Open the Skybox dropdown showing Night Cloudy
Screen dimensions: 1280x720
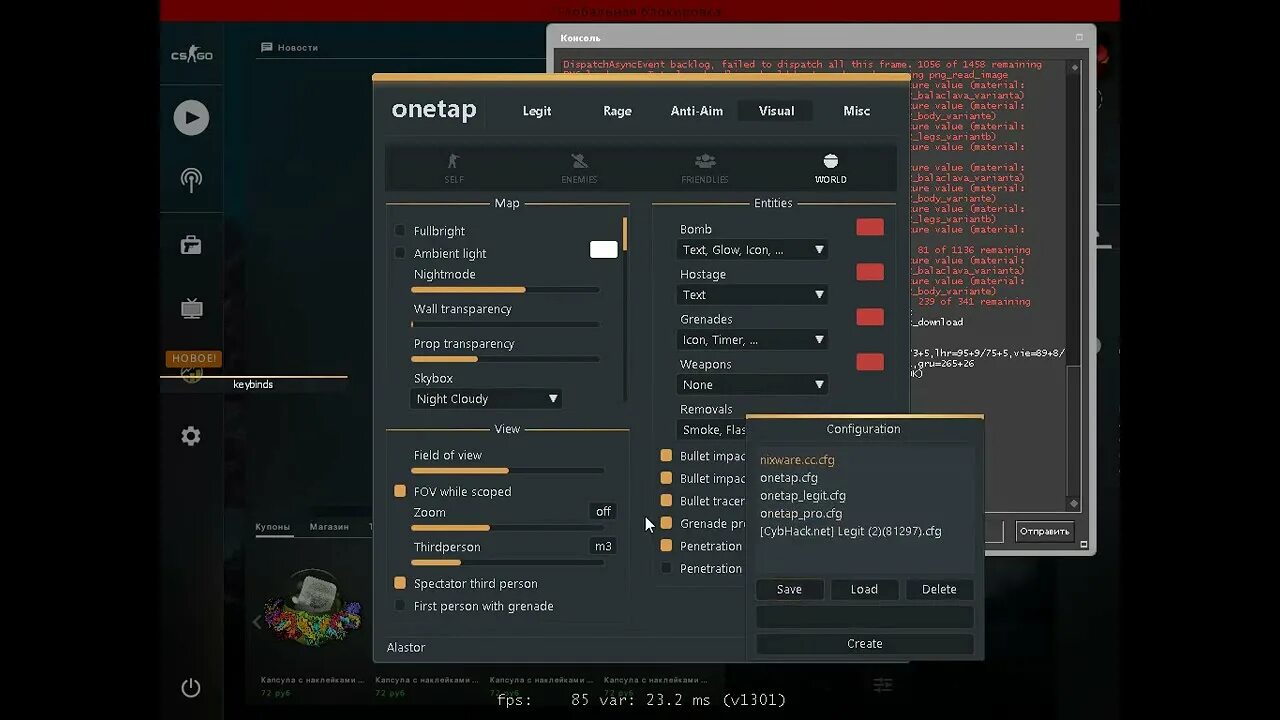485,398
